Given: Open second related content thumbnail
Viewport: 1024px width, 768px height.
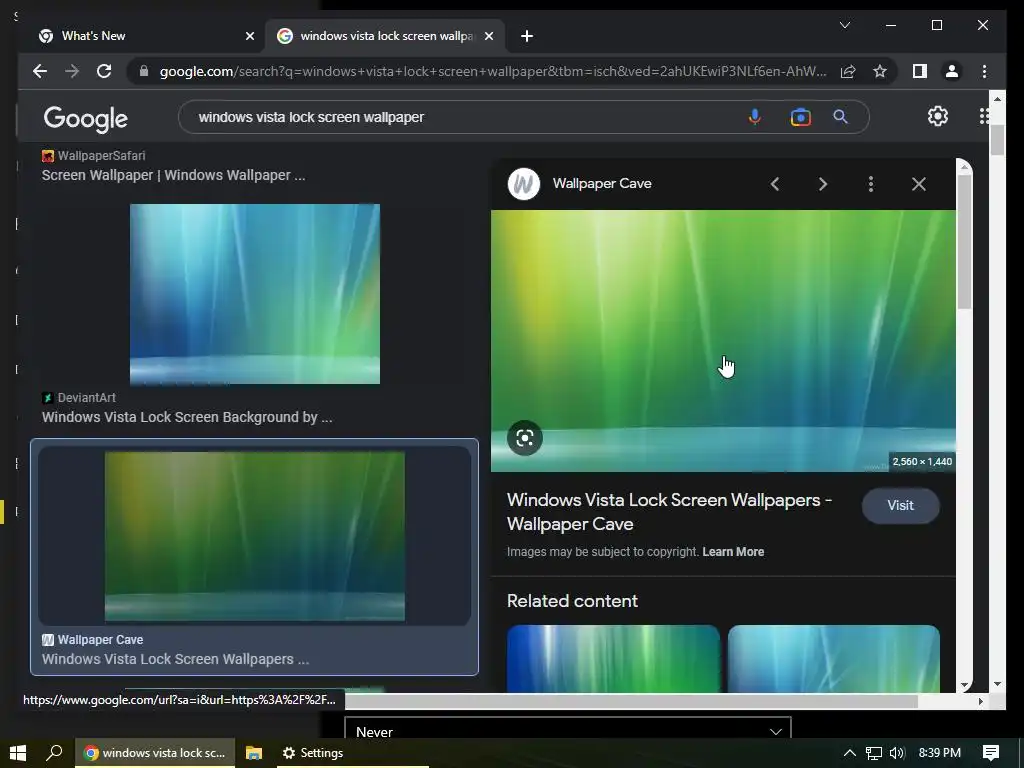Looking at the screenshot, I should pyautogui.click(x=834, y=659).
